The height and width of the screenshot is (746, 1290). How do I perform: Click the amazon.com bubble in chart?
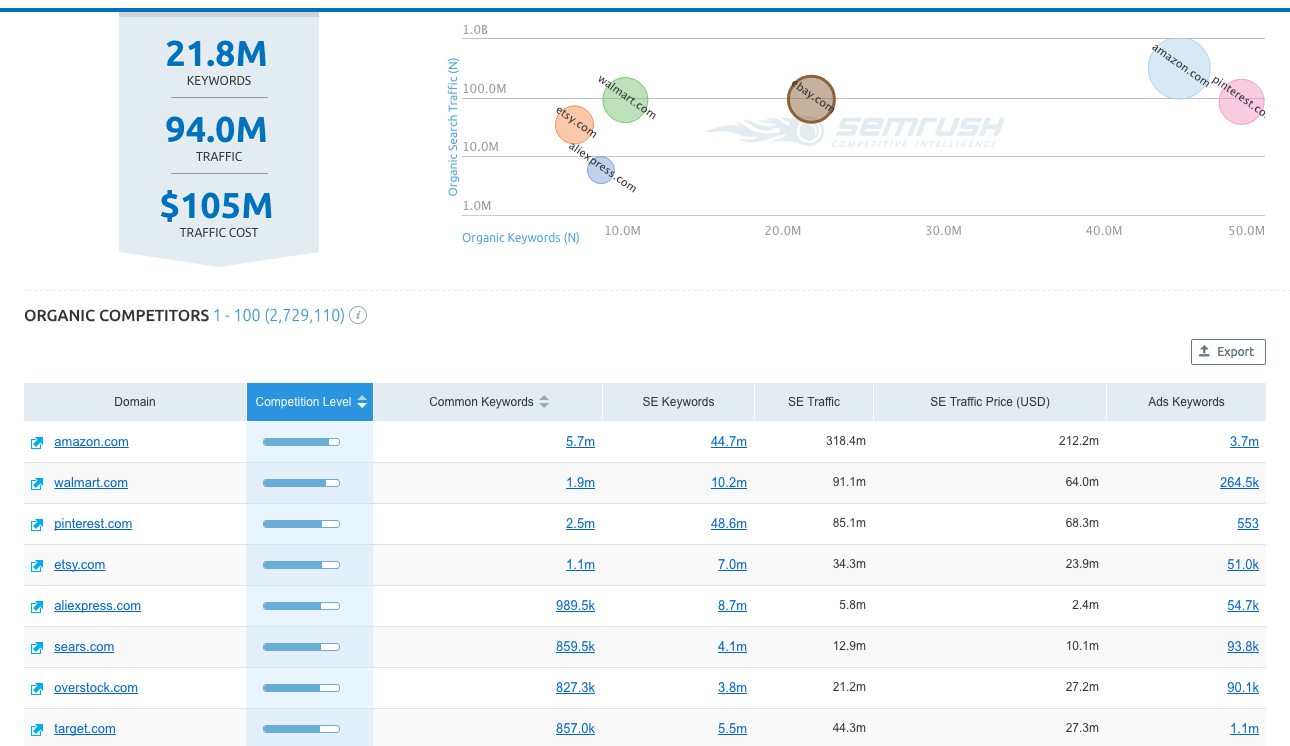tap(1179, 67)
